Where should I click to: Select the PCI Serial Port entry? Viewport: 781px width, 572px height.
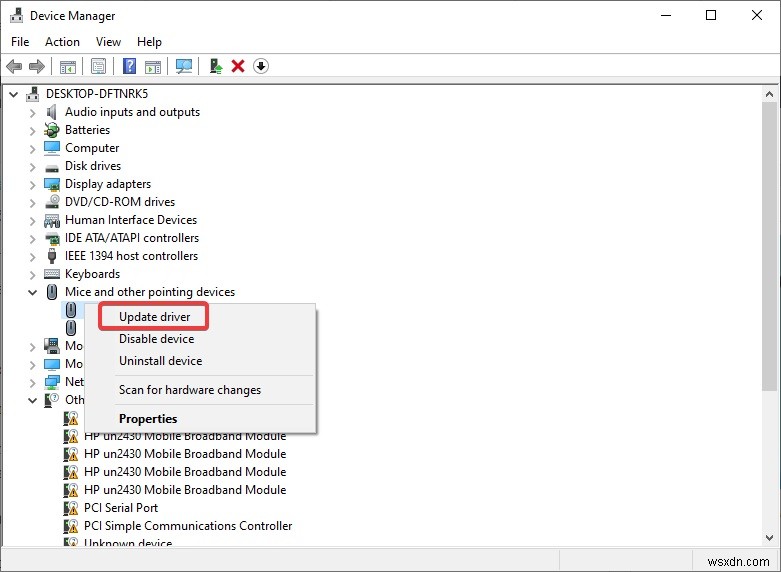[x=121, y=508]
